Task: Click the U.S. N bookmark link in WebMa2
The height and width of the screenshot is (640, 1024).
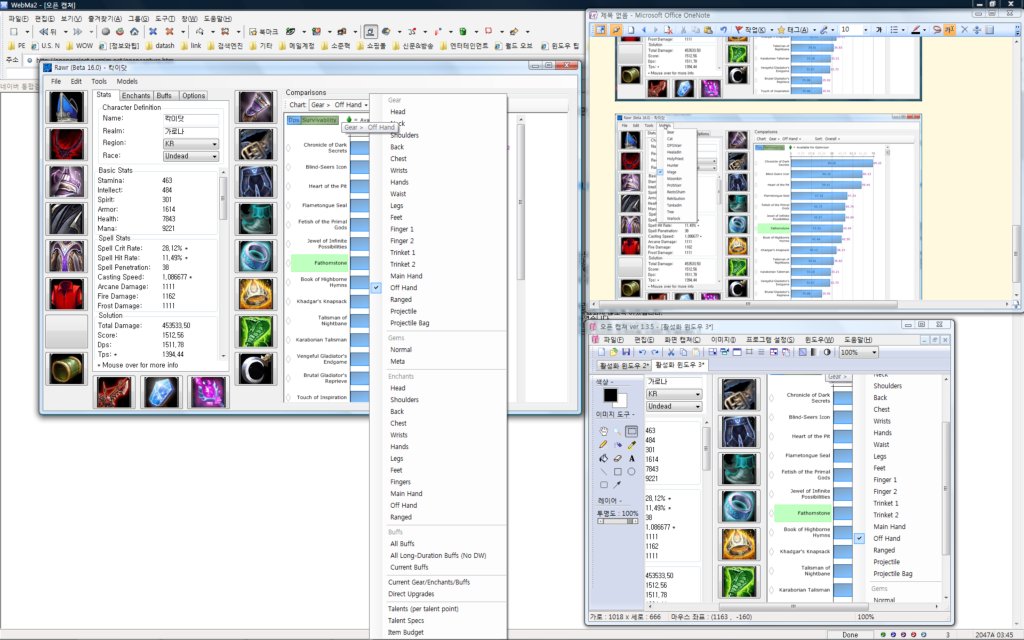Action: (x=46, y=46)
